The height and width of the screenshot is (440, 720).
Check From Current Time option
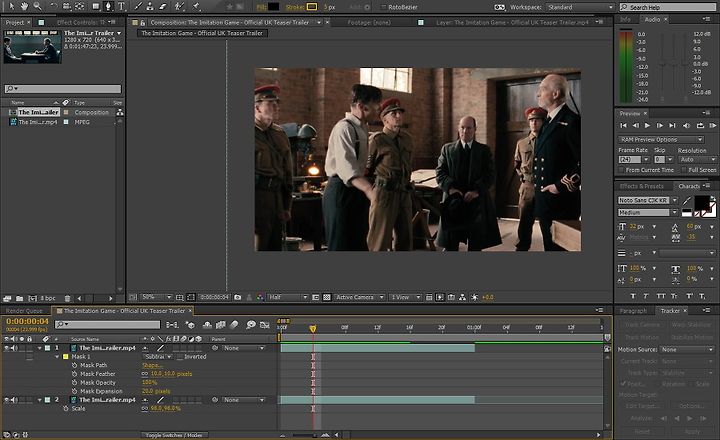[x=621, y=170]
